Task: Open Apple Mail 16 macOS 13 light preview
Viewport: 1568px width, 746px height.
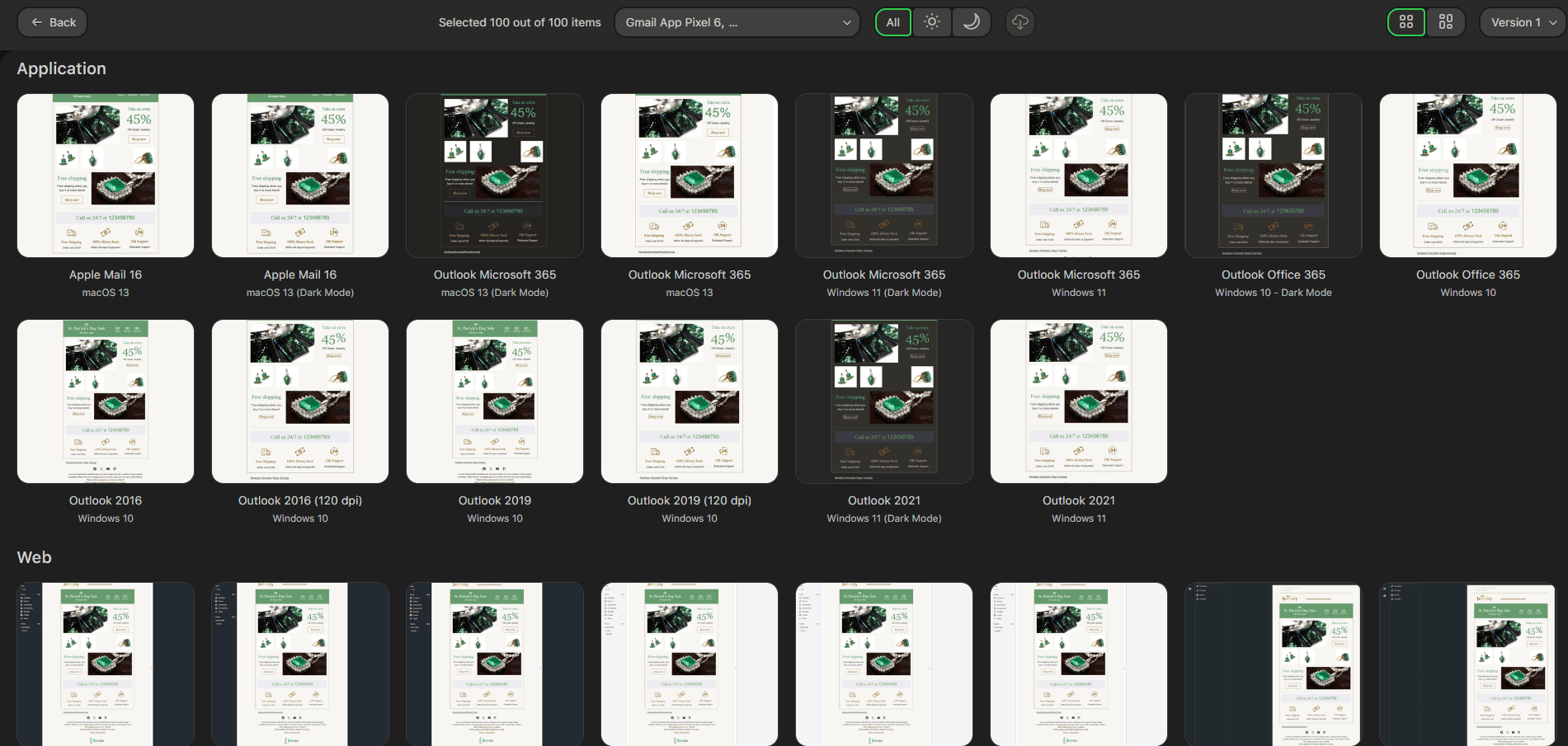Action: 106,176
